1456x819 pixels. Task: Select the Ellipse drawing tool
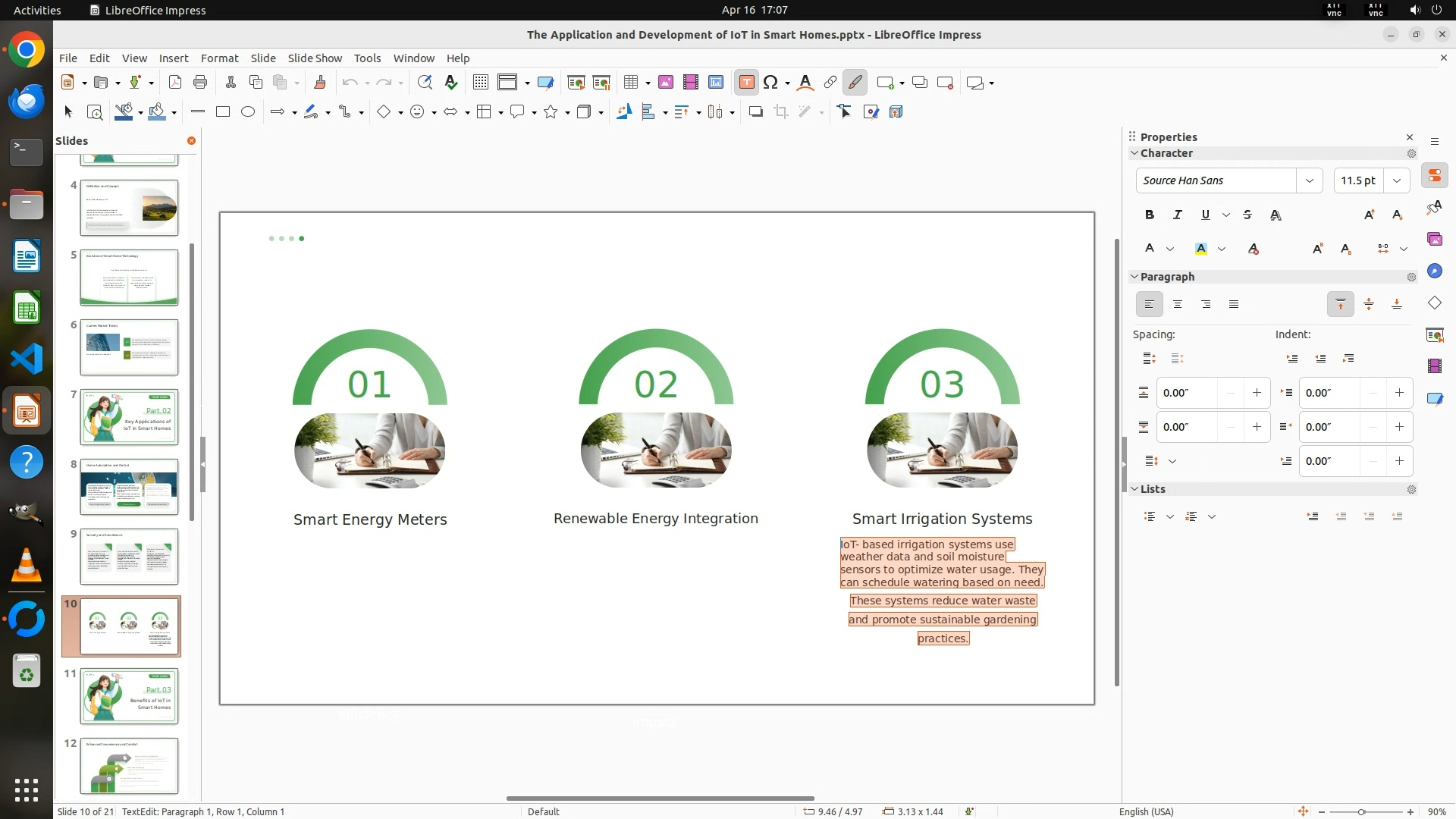pos(248,112)
